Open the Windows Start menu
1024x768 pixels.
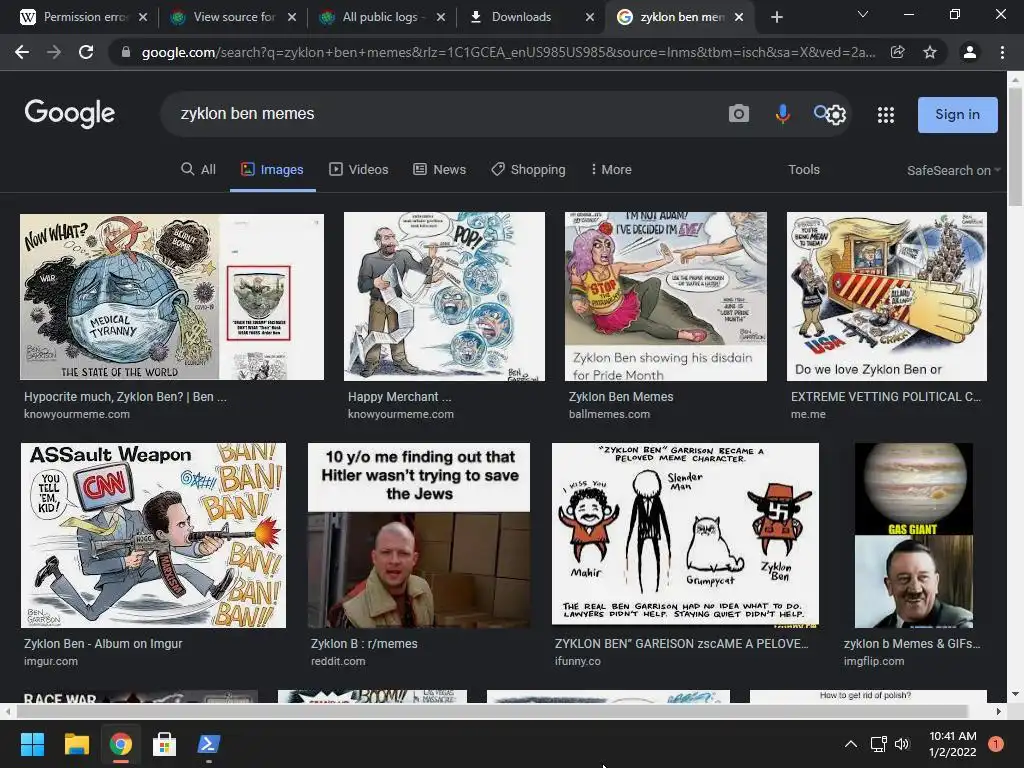pyautogui.click(x=32, y=744)
